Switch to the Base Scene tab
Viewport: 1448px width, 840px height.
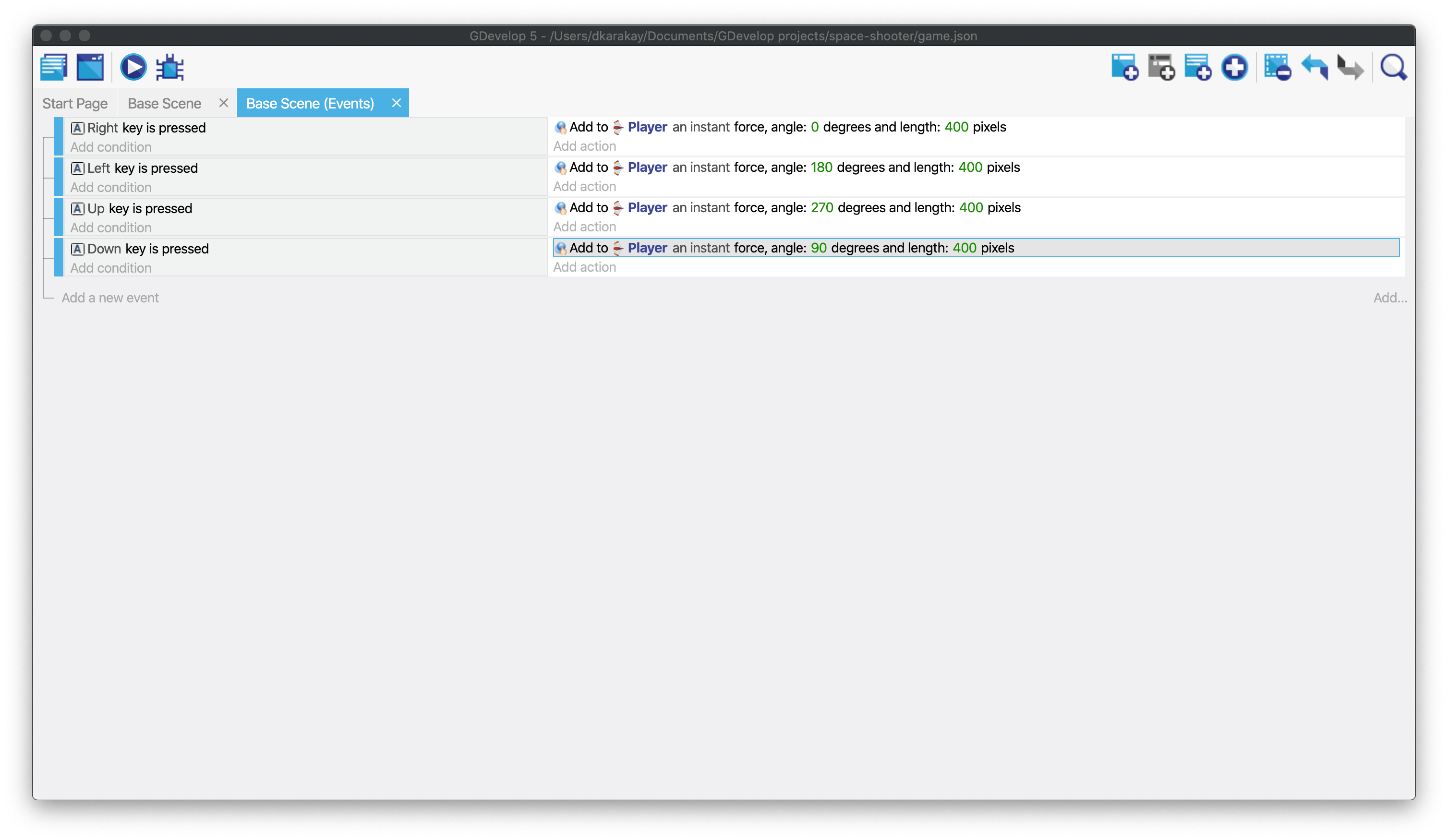click(x=164, y=103)
